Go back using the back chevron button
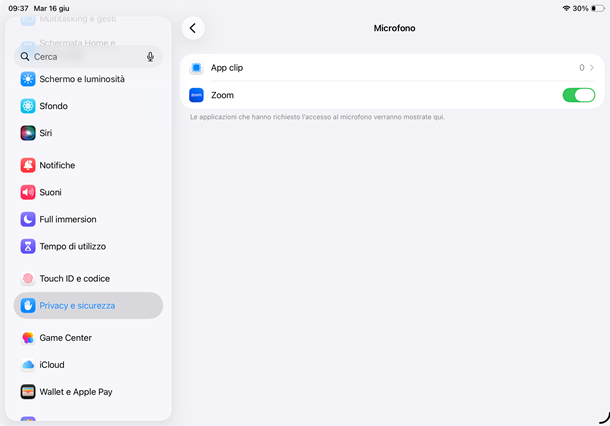 pos(193,28)
